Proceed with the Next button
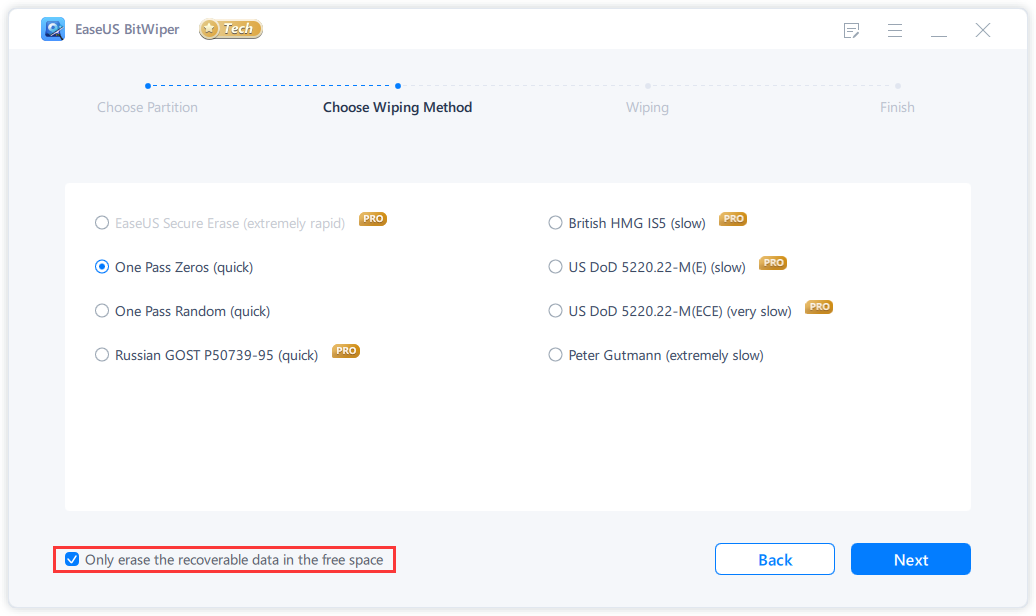 click(910, 560)
